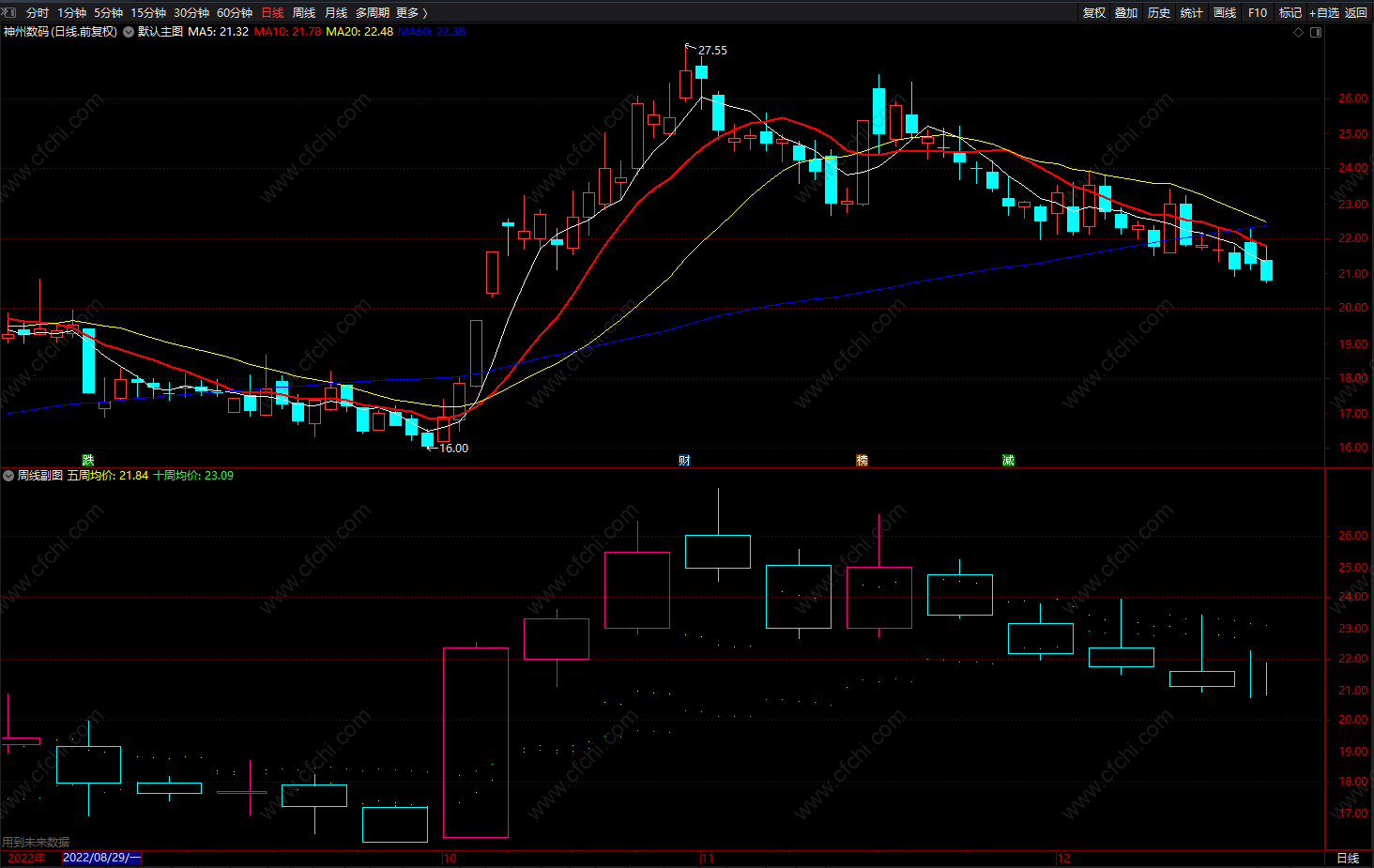Viewport: 1374px width, 868px height.
Task: Click the date label 2022/08/29/一
Action: [101, 858]
